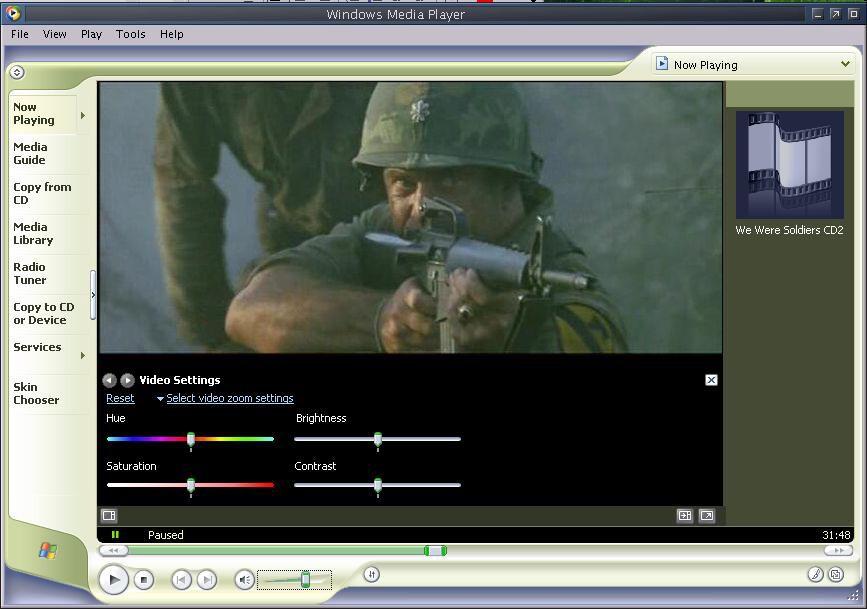Show the next enhancement settings panel
Viewport: 867px width, 609px height.
[128, 380]
